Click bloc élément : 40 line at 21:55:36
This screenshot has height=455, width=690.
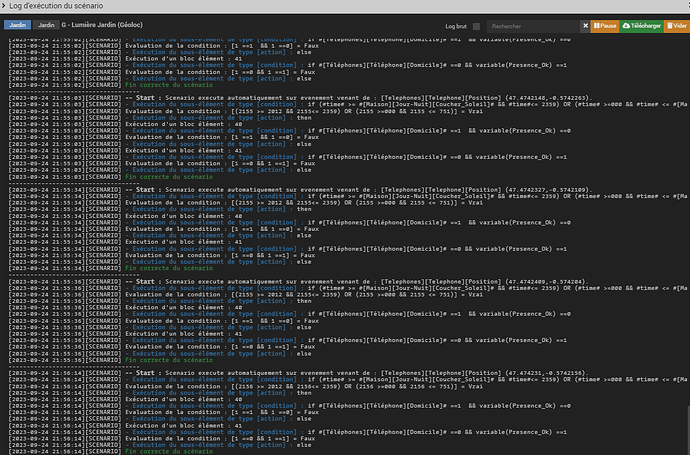coord(125,308)
